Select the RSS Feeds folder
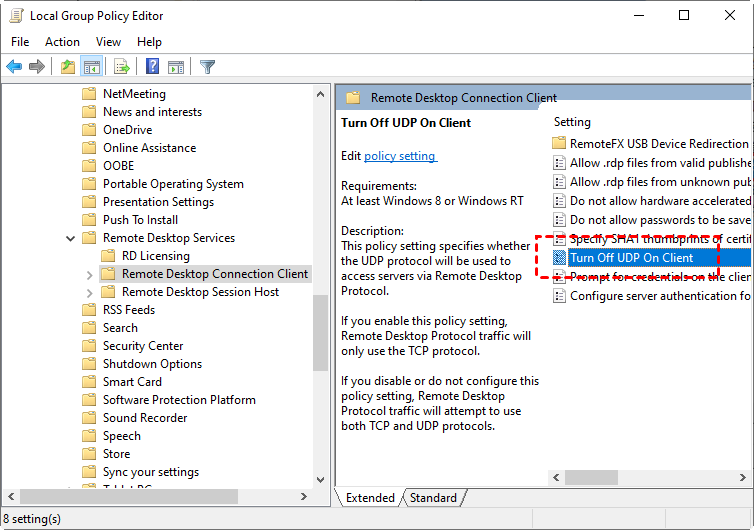Viewport: 754px width, 530px height. coord(129,310)
